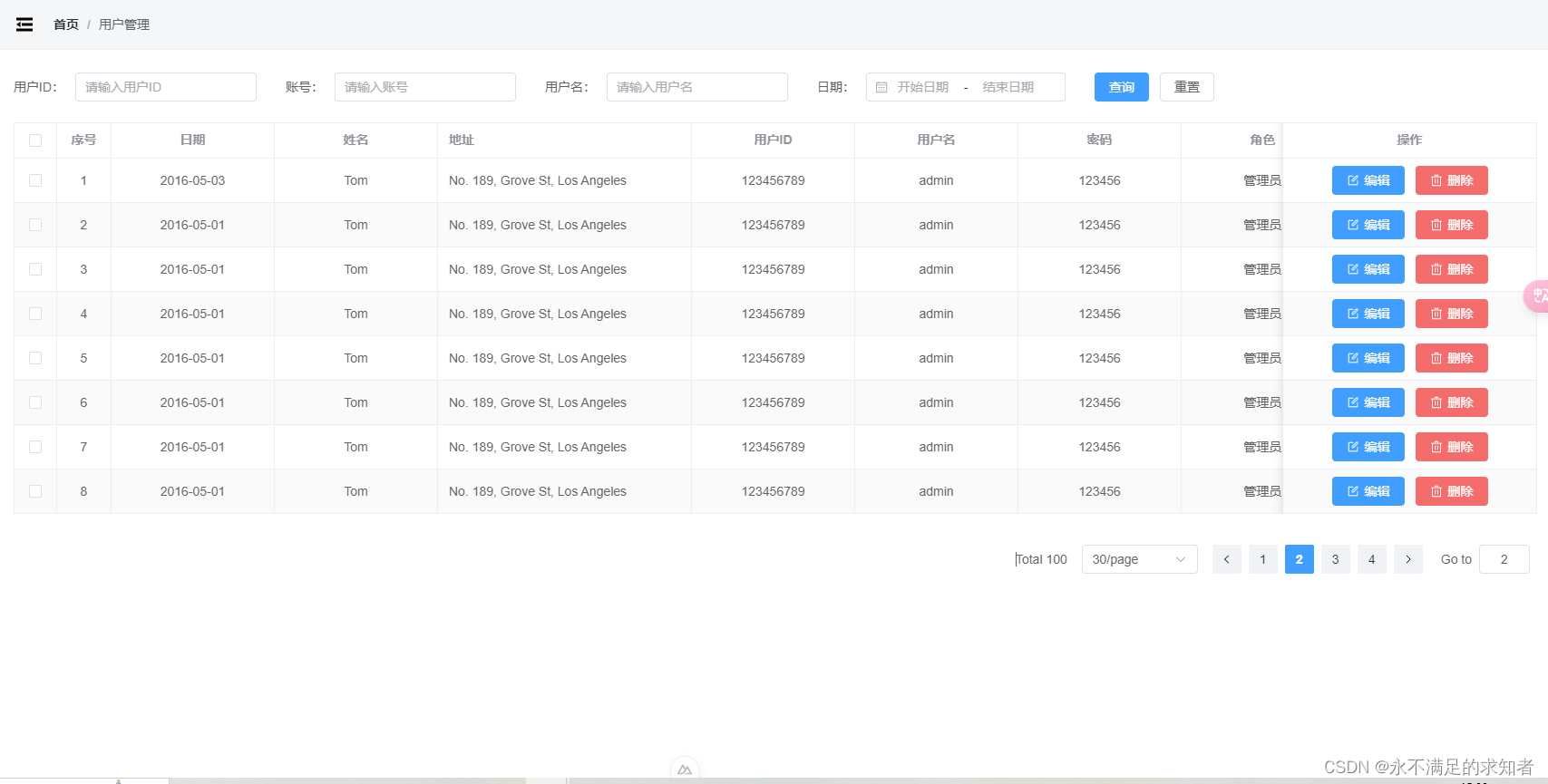Click the date cell 2016-05-03
The image size is (1548, 784).
coord(192,180)
